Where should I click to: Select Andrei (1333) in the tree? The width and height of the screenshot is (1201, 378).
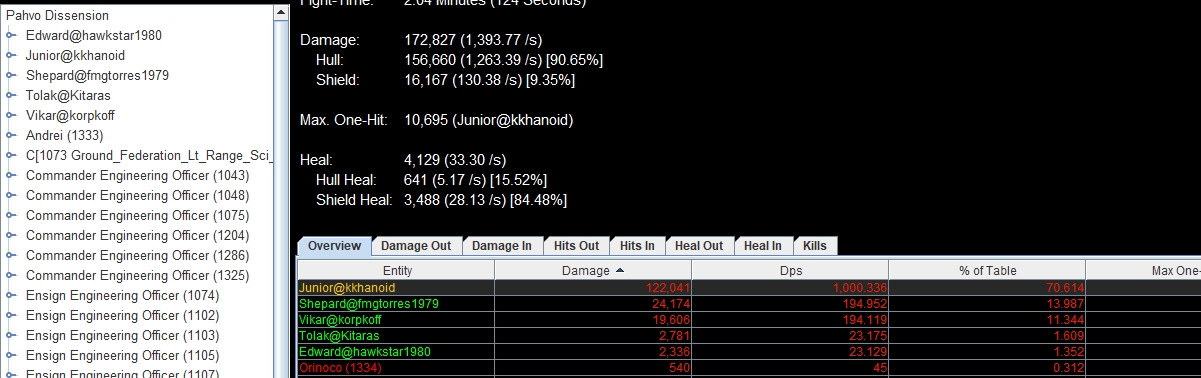click(64, 136)
